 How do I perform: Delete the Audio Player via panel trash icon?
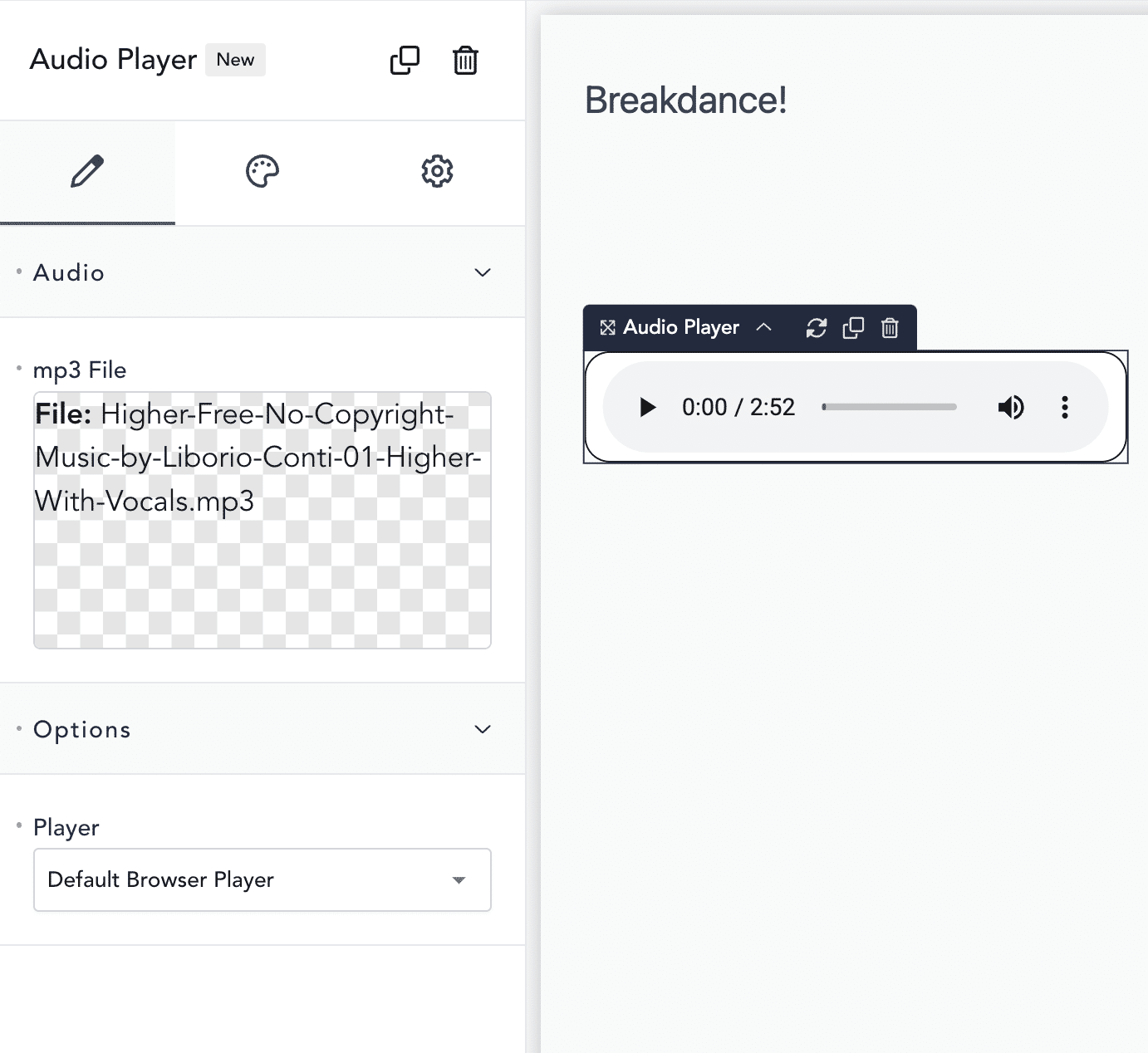pos(465,60)
